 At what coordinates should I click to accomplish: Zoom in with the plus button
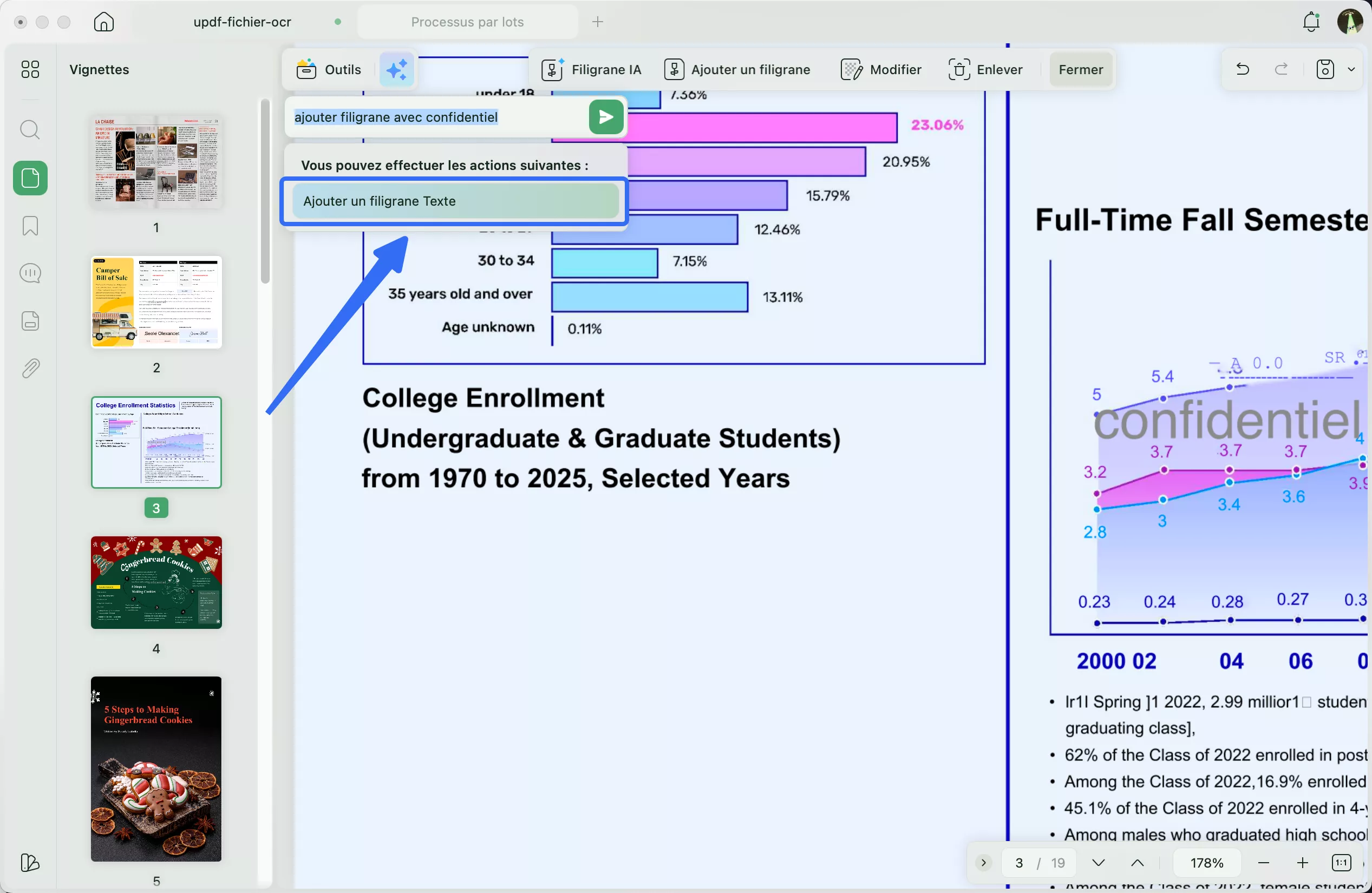[x=1302, y=863]
